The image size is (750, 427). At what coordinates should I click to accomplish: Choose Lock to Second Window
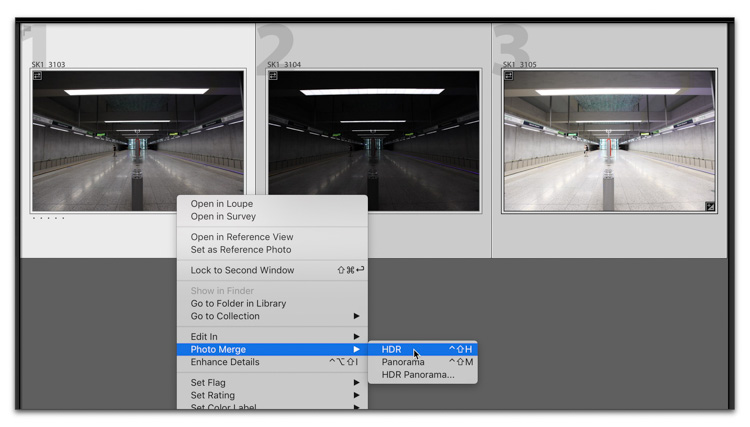[243, 270]
